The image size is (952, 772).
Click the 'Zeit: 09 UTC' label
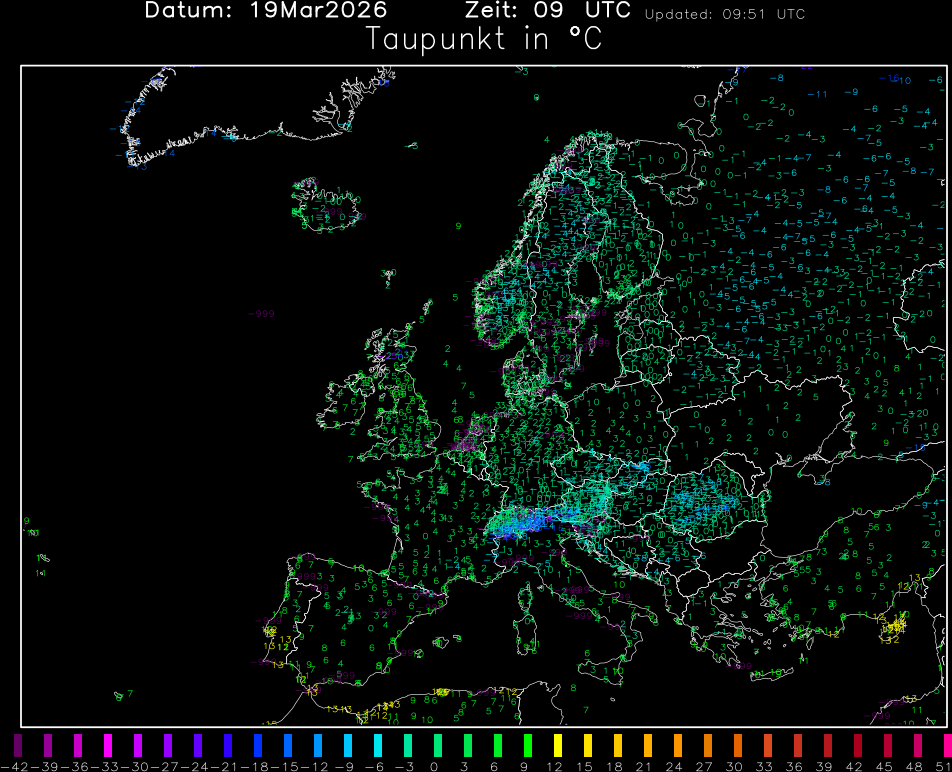(x=548, y=11)
